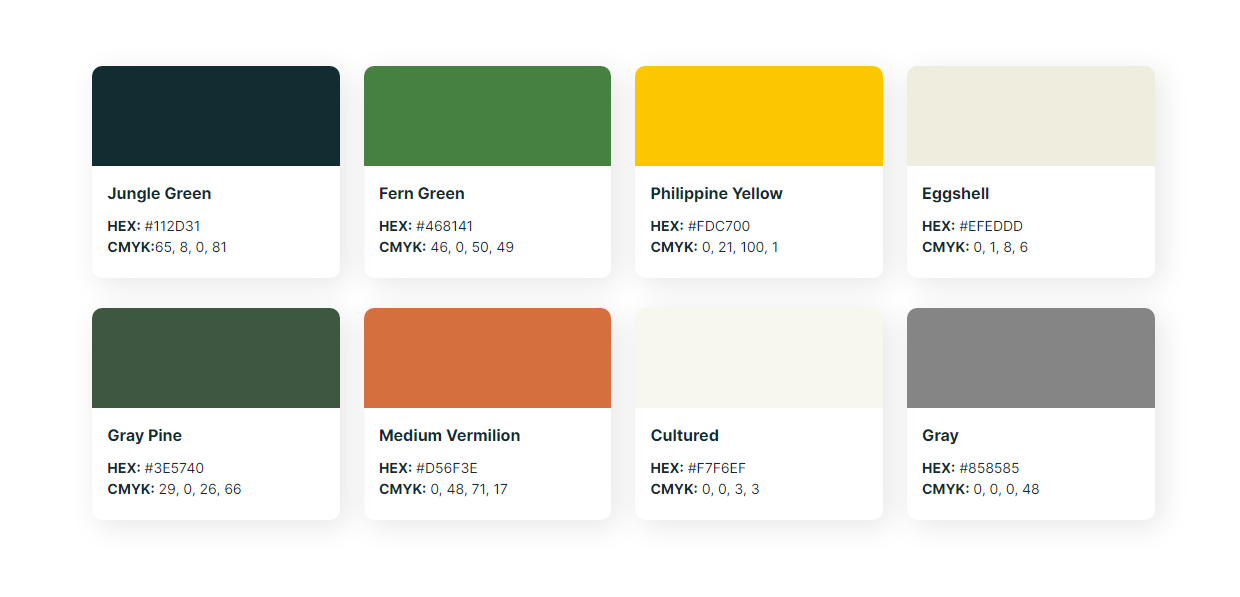The height and width of the screenshot is (597, 1240).
Task: Click the CMYK value 0, 1, 8, 6
Action: click(1000, 247)
